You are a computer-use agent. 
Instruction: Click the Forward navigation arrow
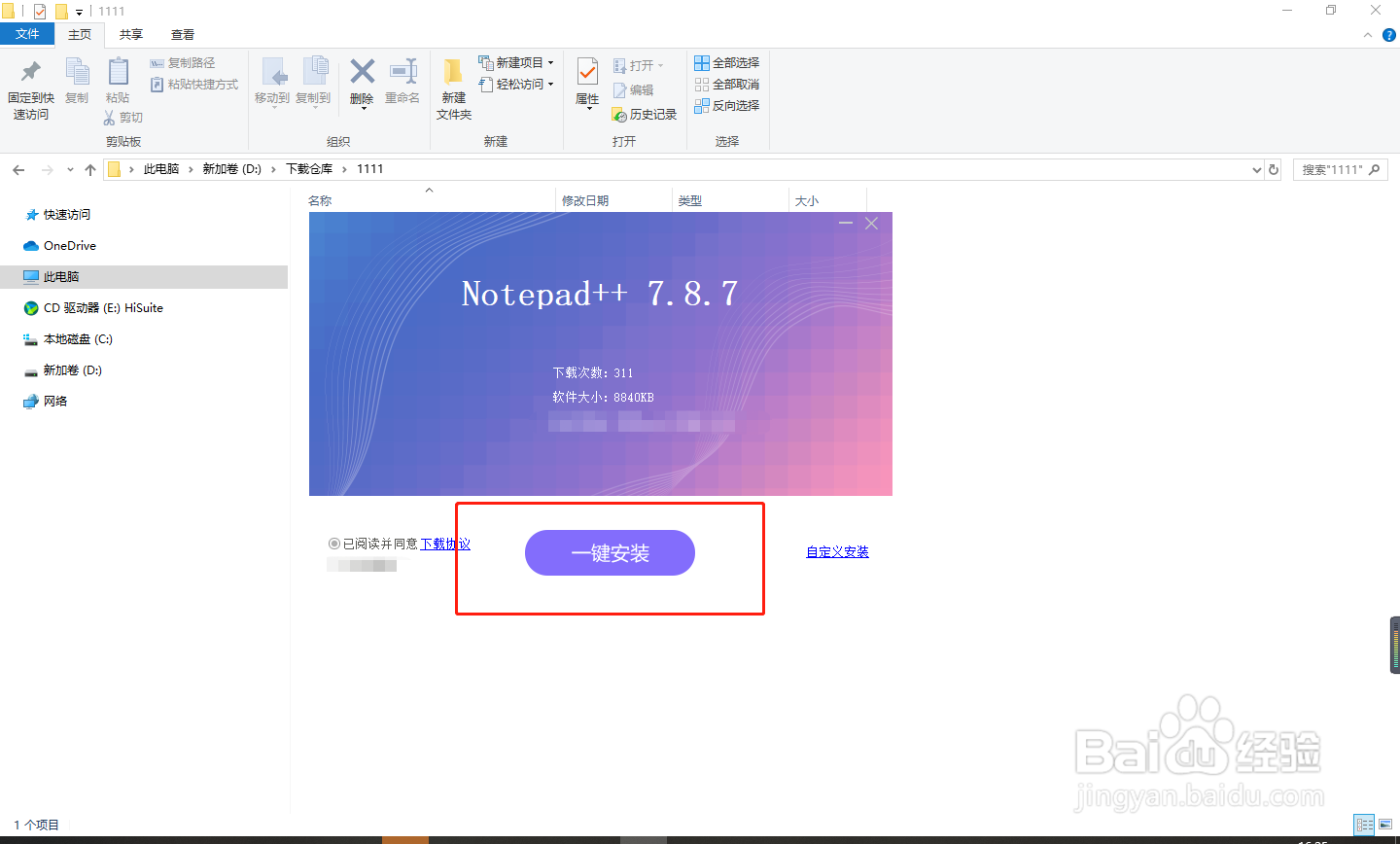[x=47, y=170]
